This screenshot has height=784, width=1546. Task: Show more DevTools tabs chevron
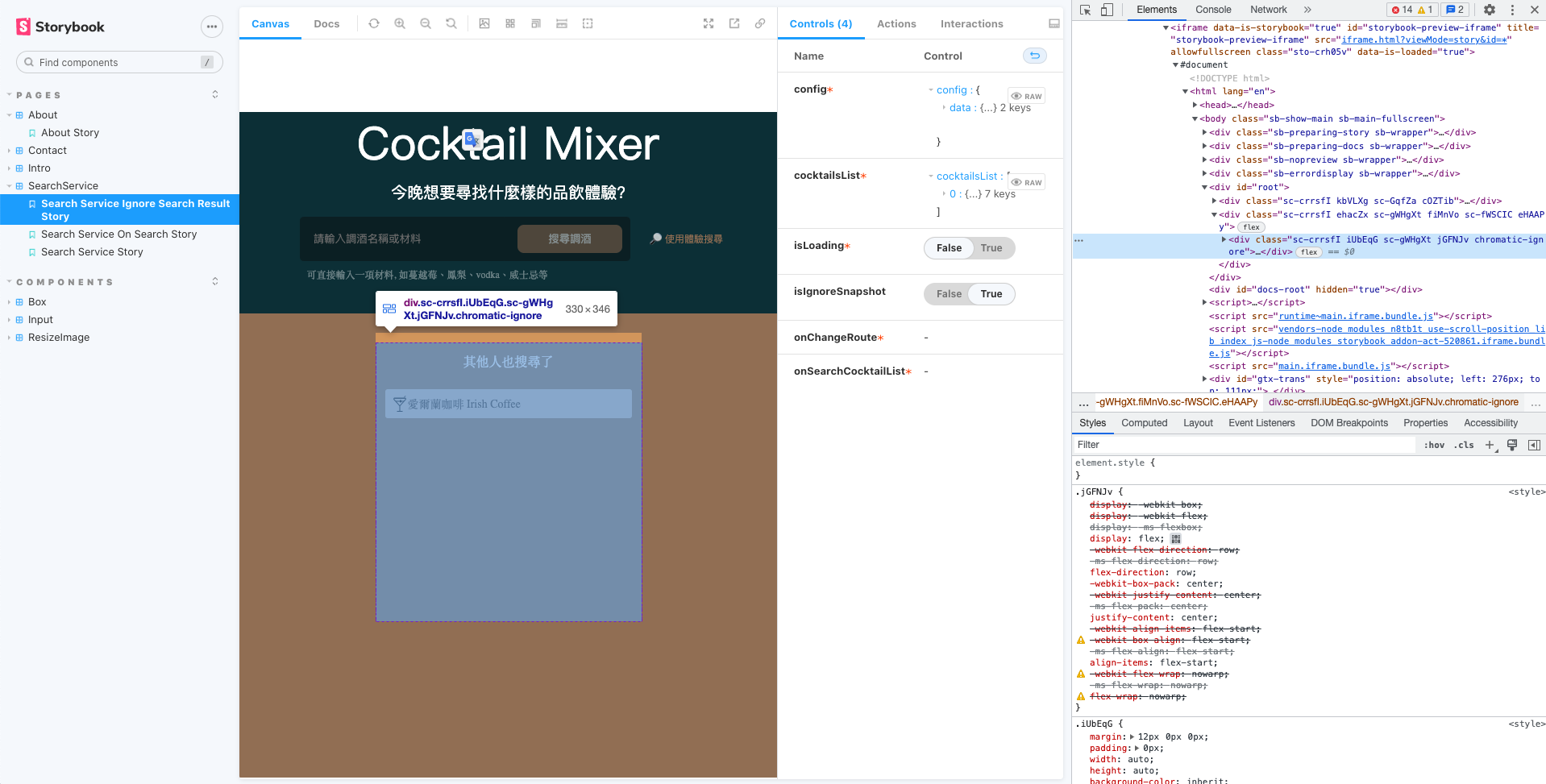1307,10
